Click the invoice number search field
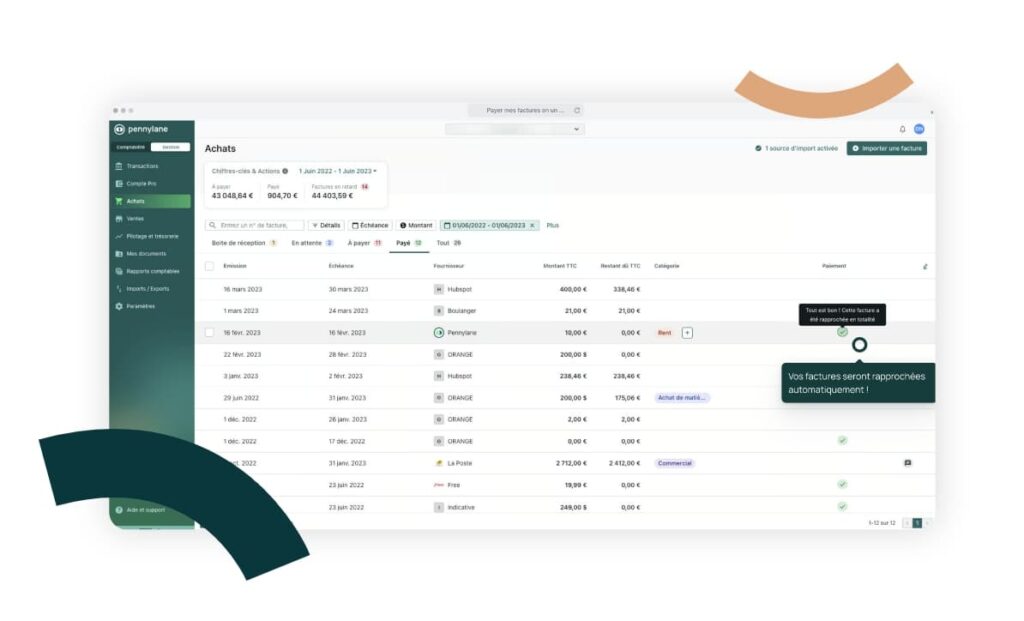The width and height of the screenshot is (1024, 621). coord(255,225)
